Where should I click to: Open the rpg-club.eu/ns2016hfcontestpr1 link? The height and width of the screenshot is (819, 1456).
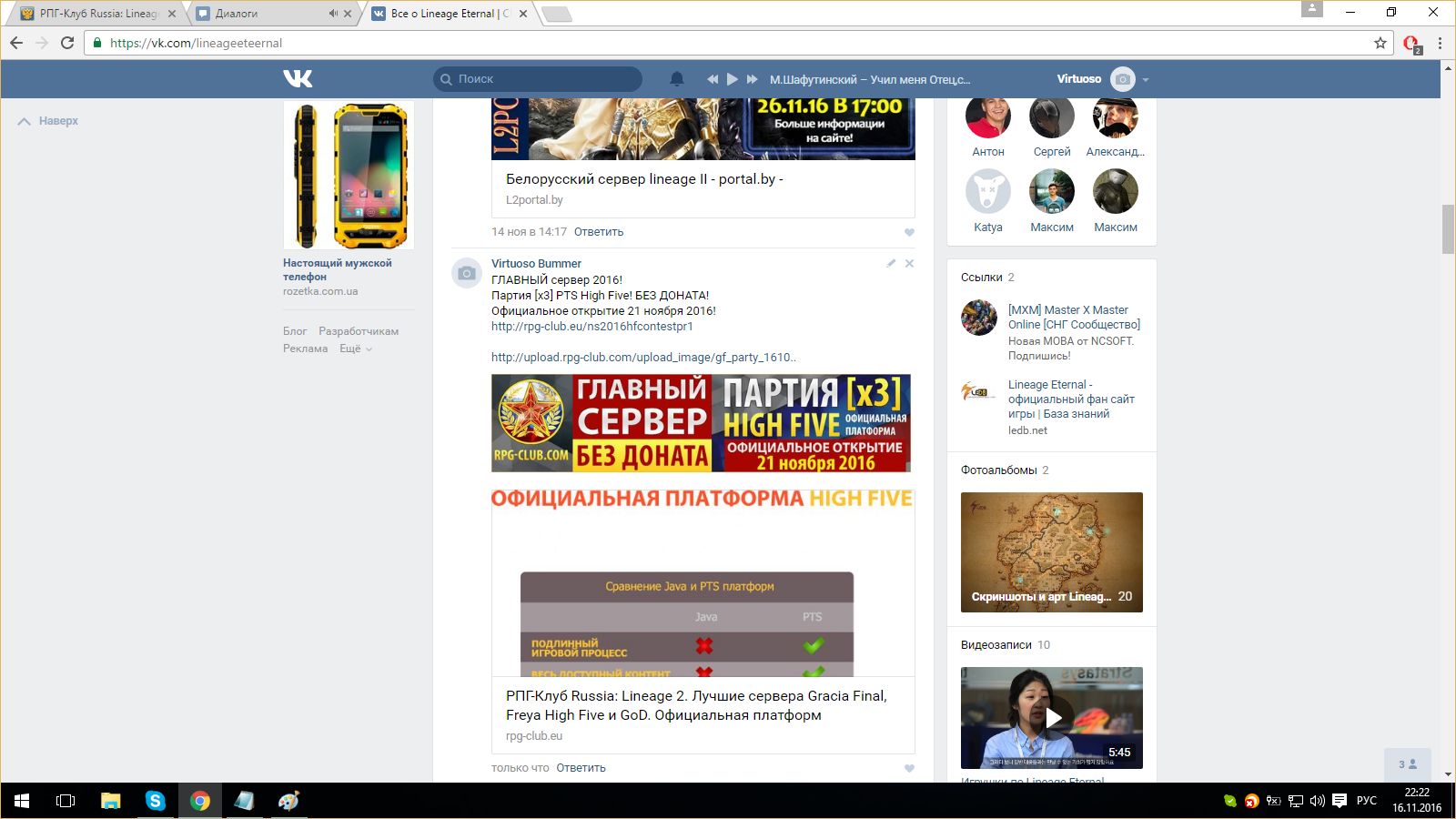[x=591, y=326]
